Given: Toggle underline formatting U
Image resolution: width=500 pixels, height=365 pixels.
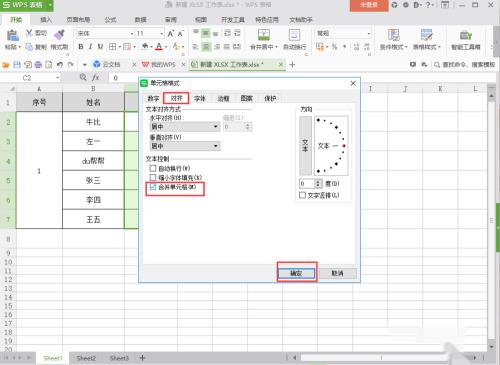Looking at the screenshot, I should pyautogui.click(x=100, y=47).
